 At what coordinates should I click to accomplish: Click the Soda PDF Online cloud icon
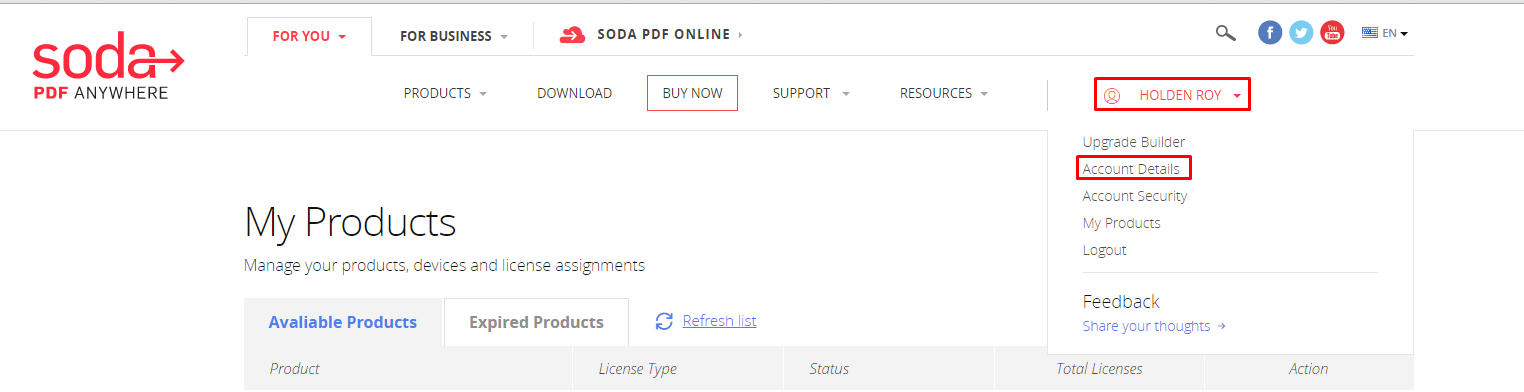(x=572, y=35)
